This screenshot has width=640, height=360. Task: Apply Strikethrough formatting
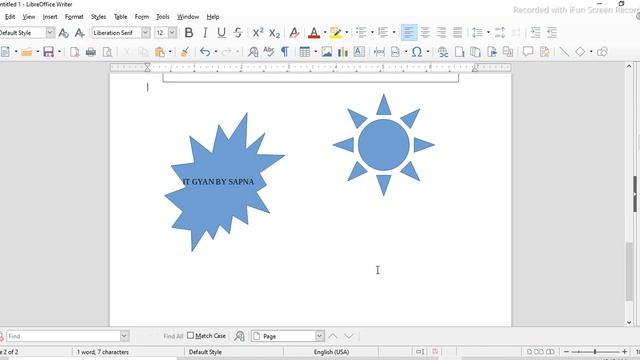238,33
